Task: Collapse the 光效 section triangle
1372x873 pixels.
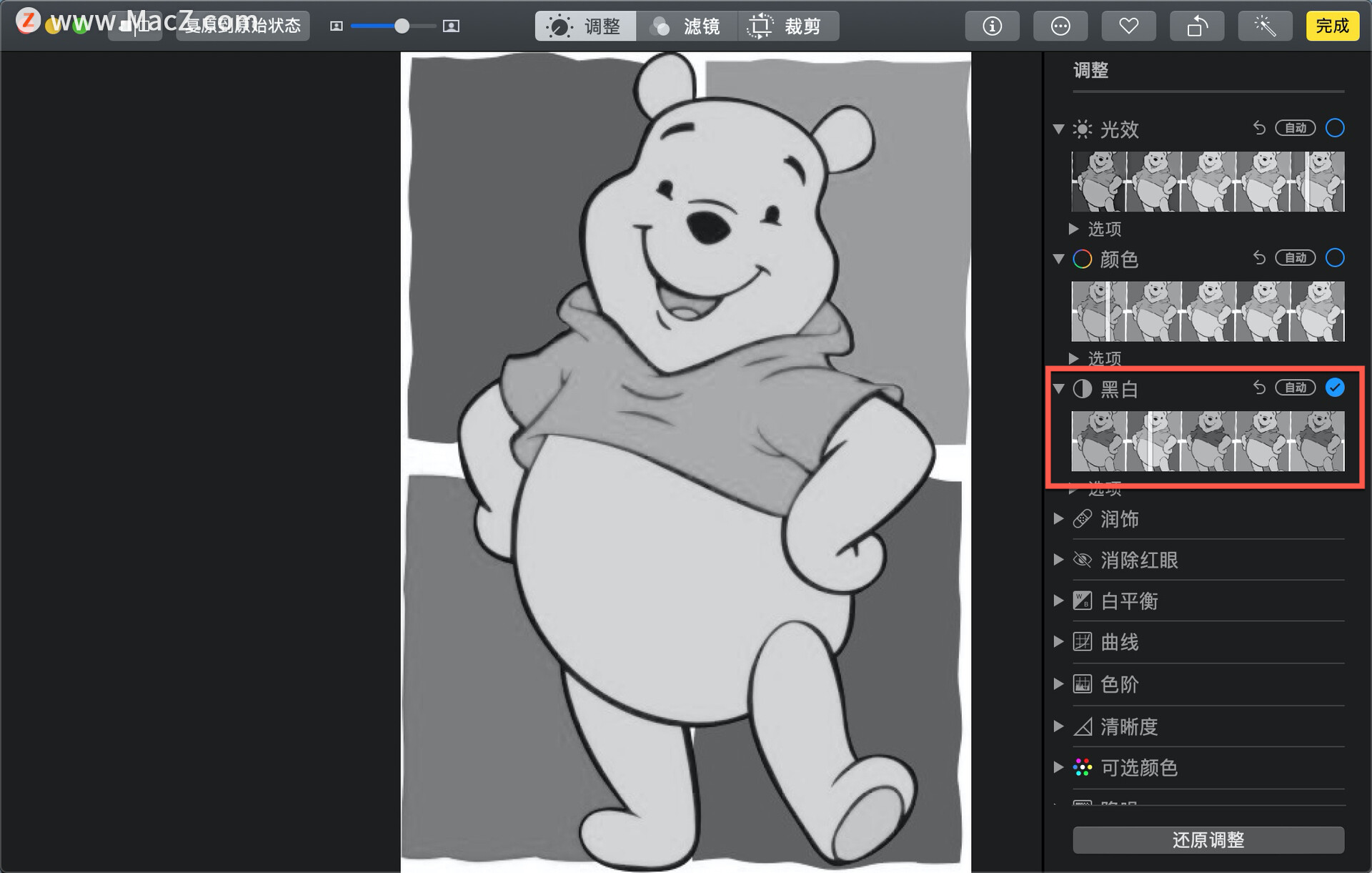Action: [x=1059, y=129]
